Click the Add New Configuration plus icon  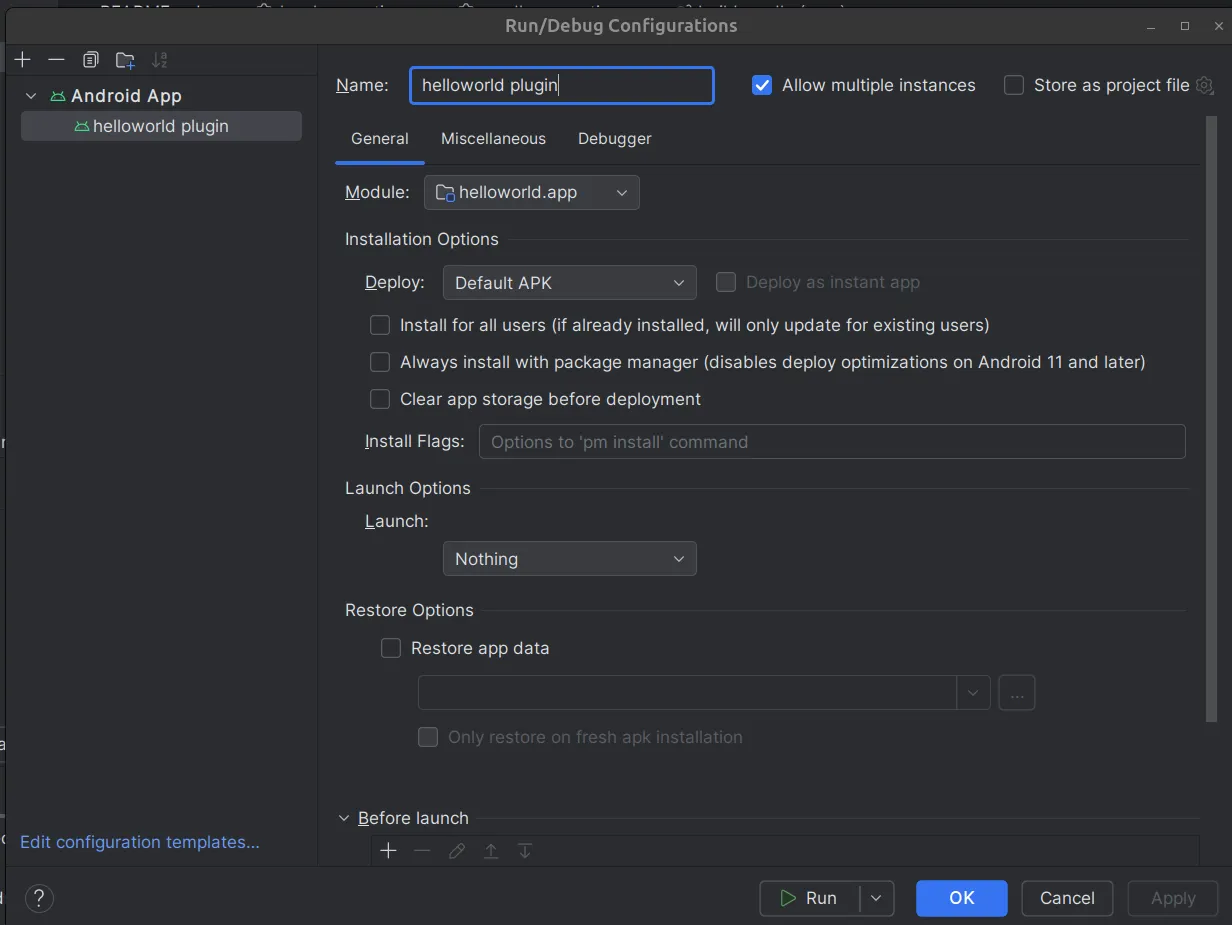(23, 60)
